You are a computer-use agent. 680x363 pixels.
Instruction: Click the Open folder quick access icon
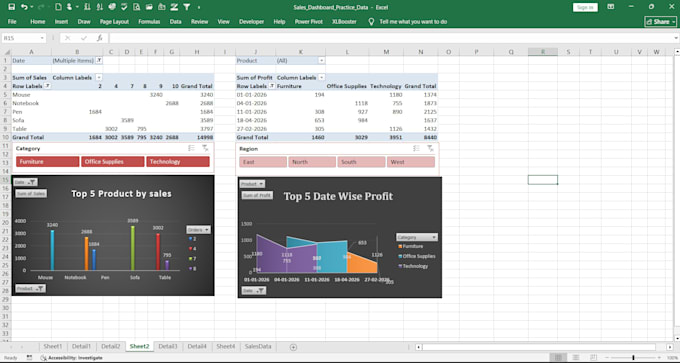pos(149,7)
